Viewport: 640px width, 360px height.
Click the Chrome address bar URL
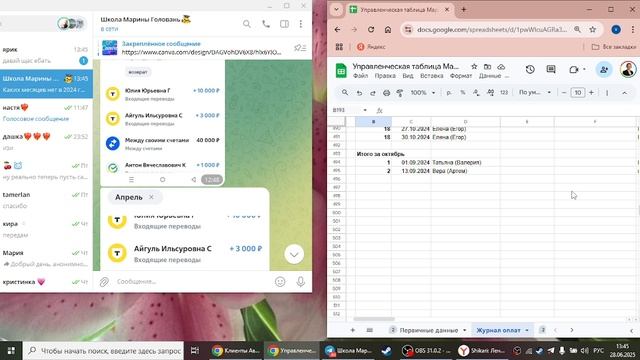click(492, 29)
